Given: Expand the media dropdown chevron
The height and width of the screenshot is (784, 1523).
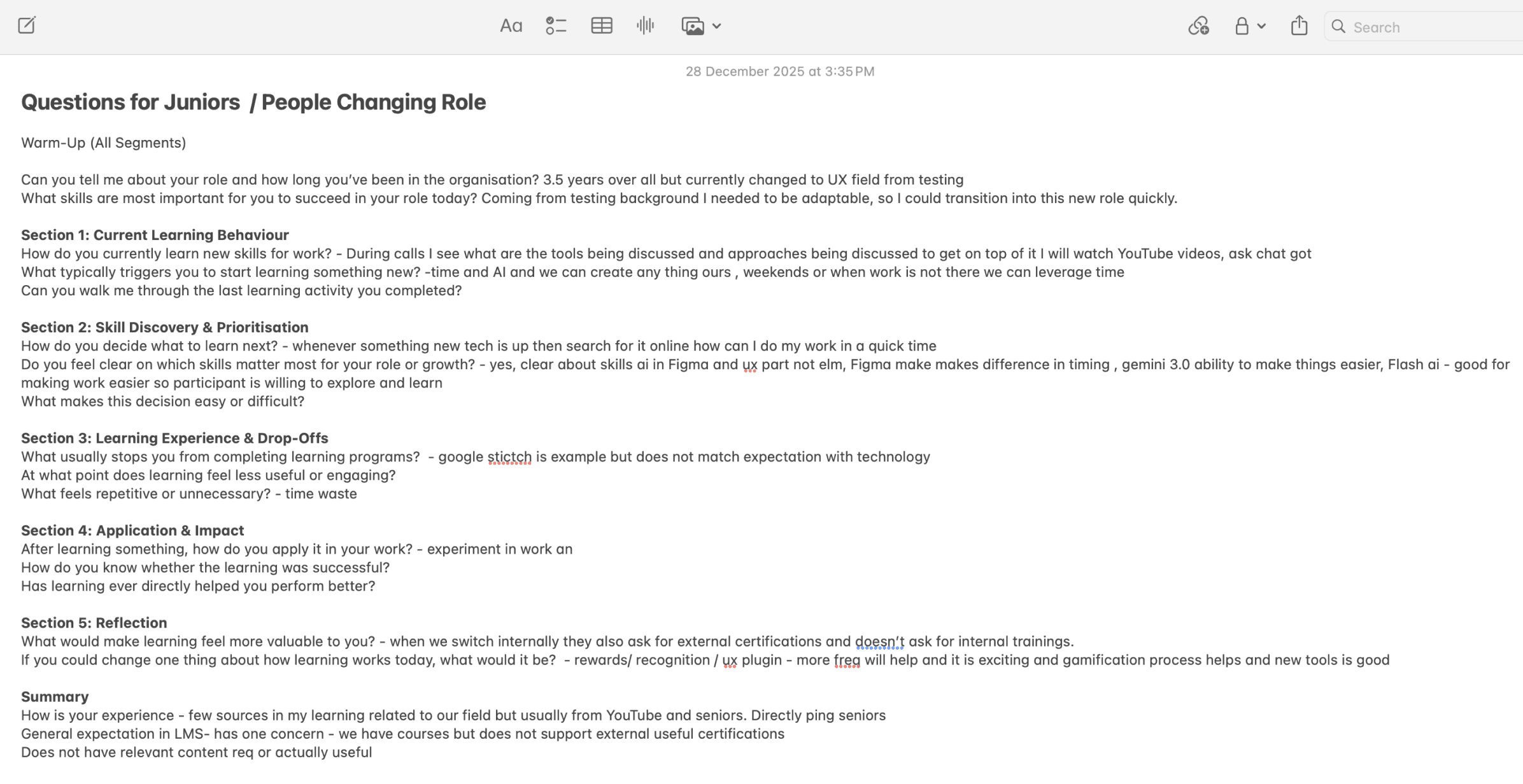Looking at the screenshot, I should tap(717, 27).
